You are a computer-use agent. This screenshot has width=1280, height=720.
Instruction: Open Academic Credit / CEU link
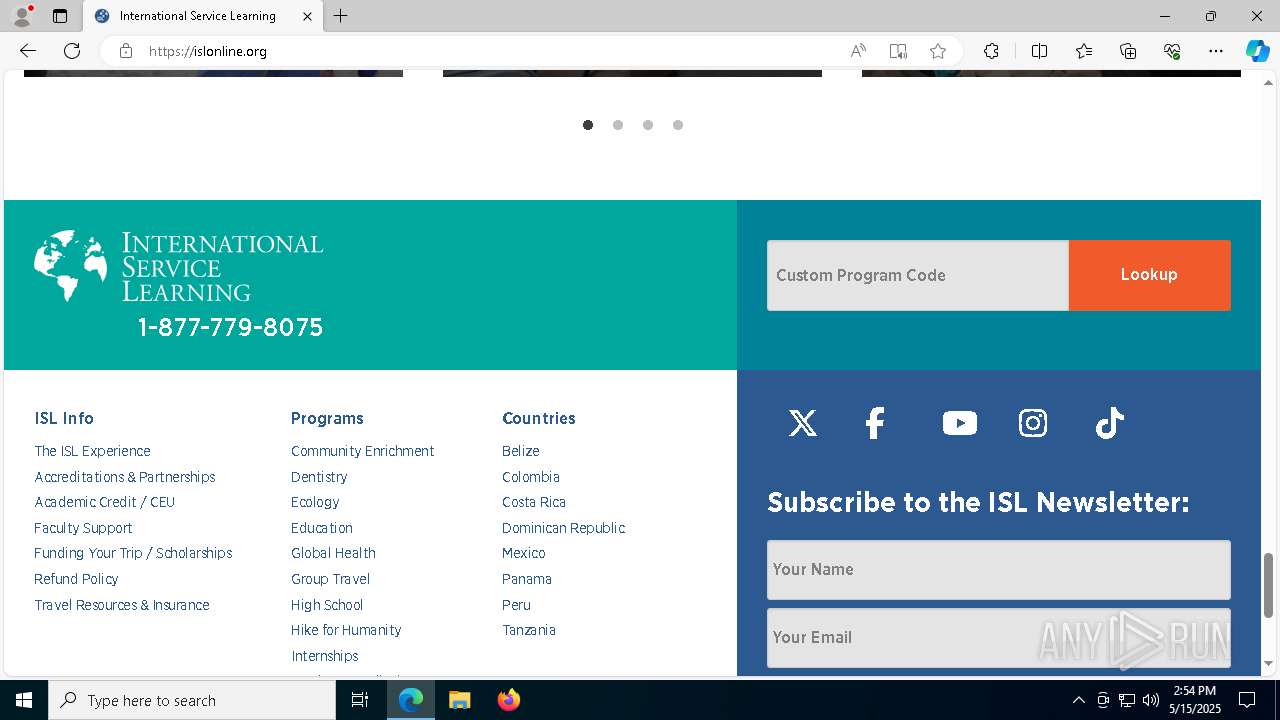tap(105, 502)
